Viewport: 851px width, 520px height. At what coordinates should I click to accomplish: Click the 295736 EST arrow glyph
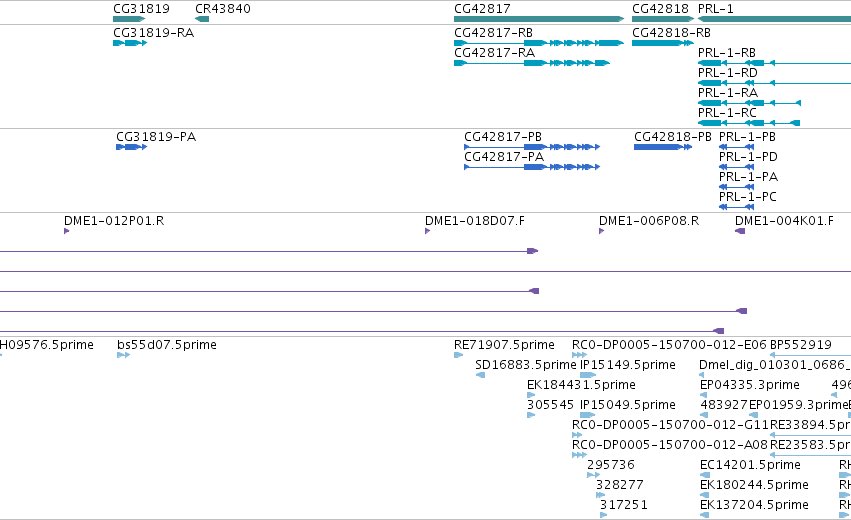(593, 475)
